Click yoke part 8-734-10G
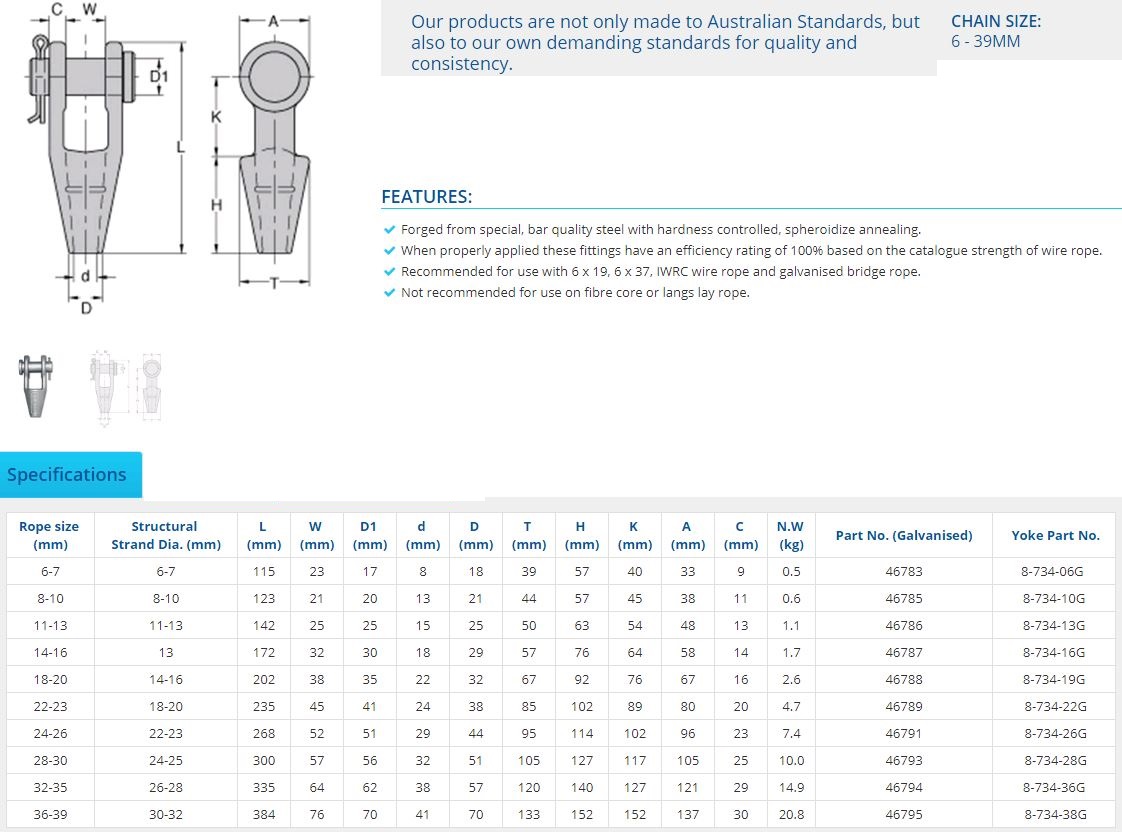The height and width of the screenshot is (832, 1122). [x=1054, y=599]
